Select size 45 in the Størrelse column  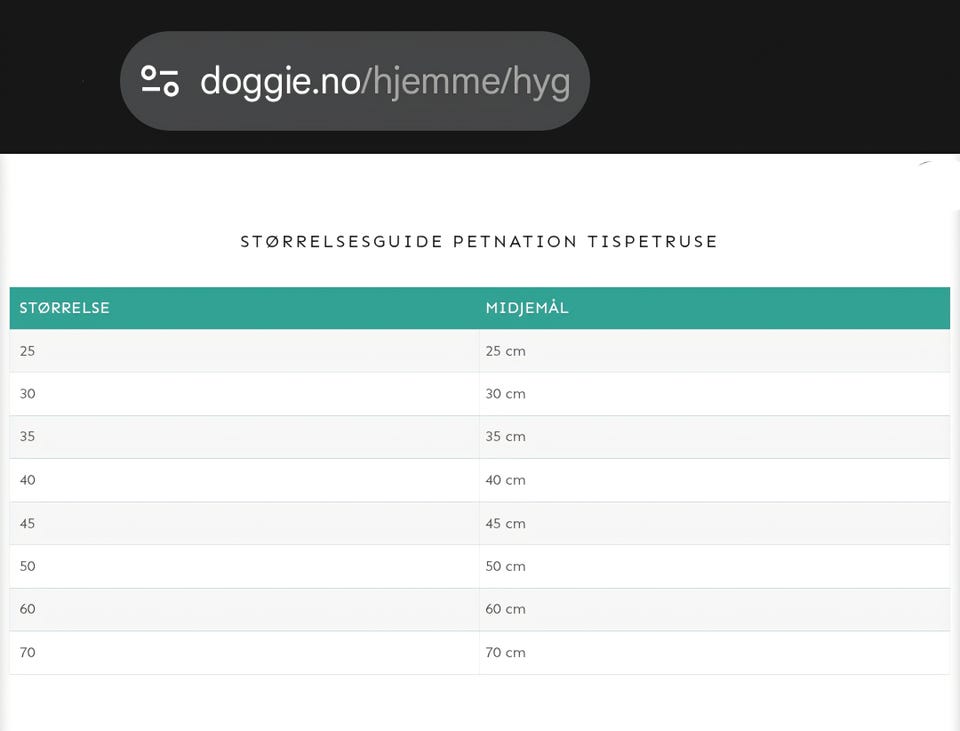point(28,523)
